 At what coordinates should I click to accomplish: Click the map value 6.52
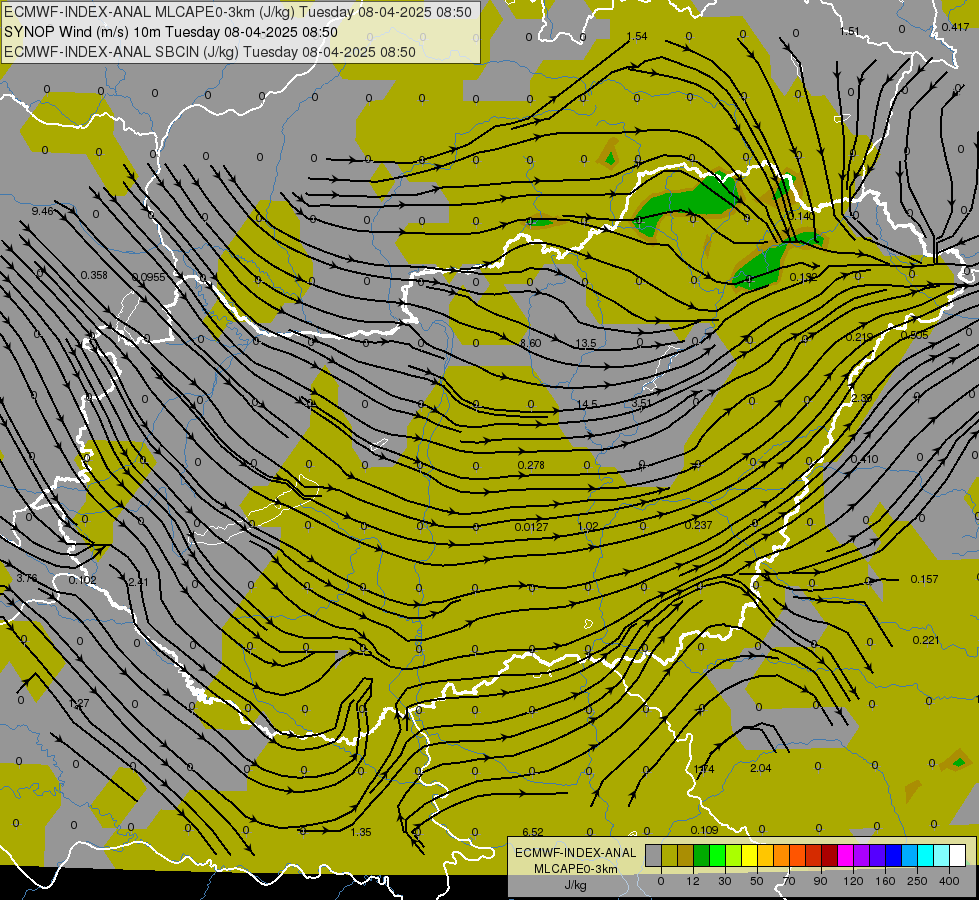[533, 832]
